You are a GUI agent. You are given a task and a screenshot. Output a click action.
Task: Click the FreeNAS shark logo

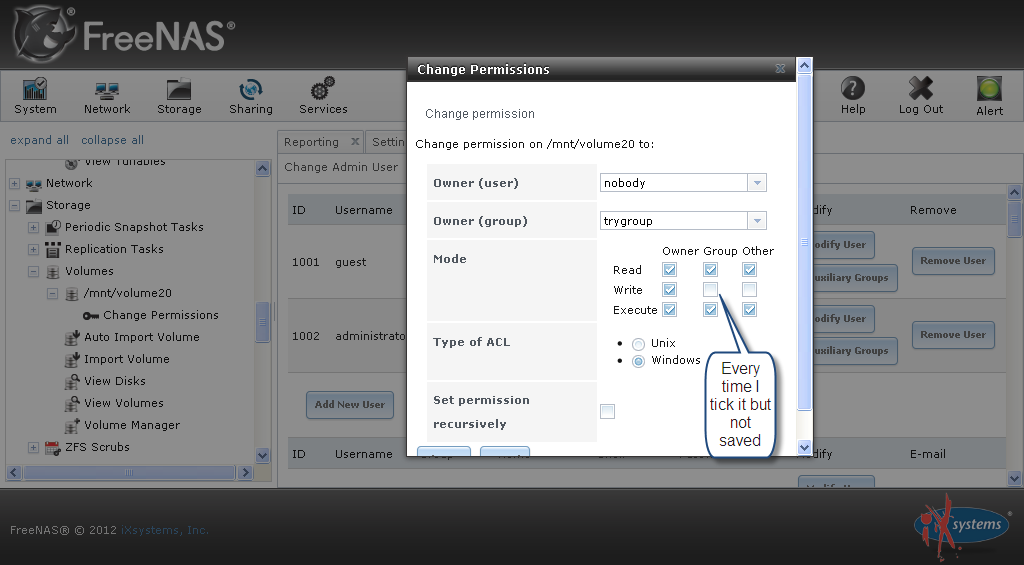coord(45,35)
